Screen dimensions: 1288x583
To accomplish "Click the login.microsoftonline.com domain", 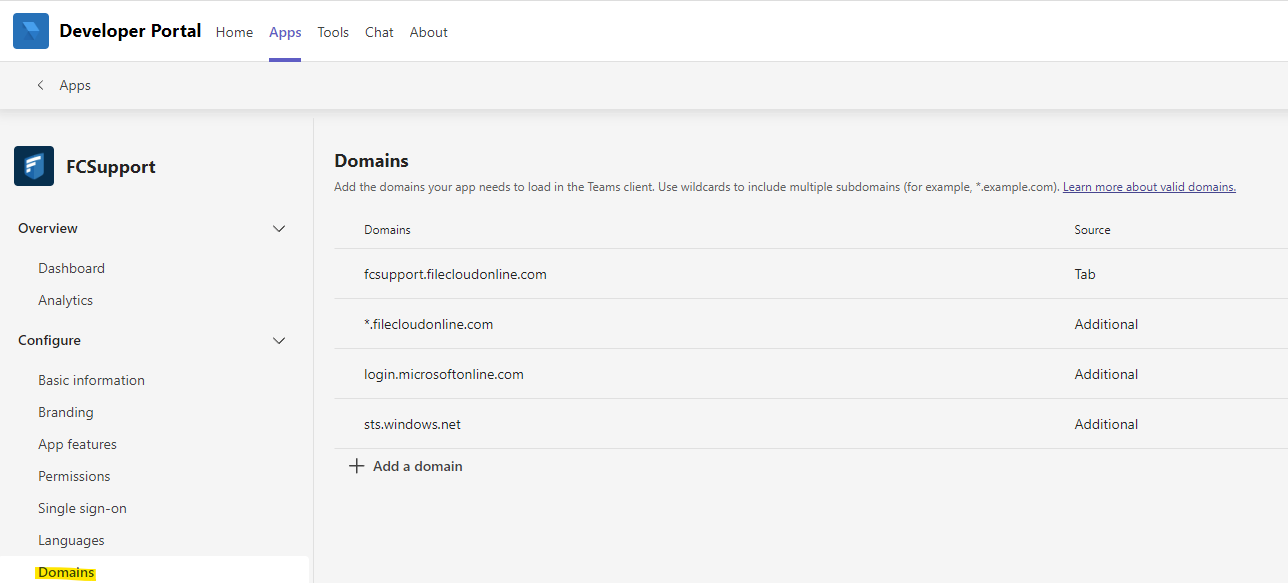I will tap(444, 374).
